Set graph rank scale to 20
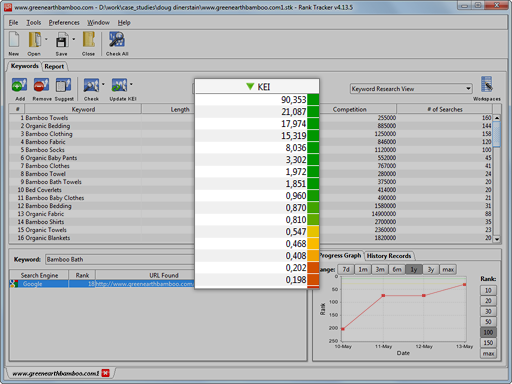 tap(488, 301)
